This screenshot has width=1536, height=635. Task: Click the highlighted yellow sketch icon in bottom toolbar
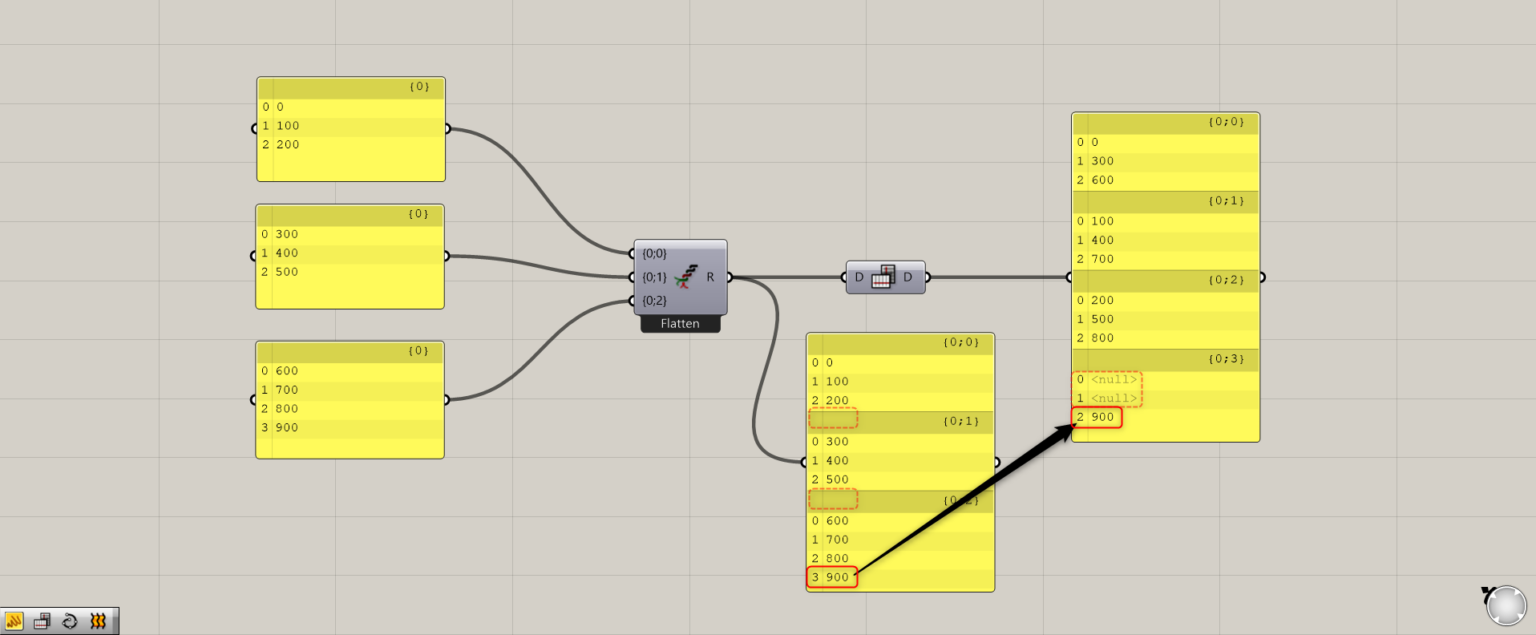pyautogui.click(x=15, y=621)
